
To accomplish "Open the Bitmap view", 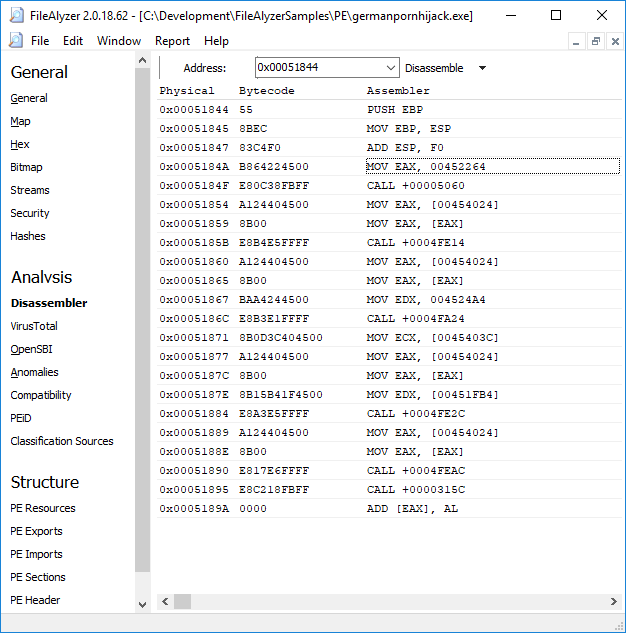I will [x=26, y=167].
